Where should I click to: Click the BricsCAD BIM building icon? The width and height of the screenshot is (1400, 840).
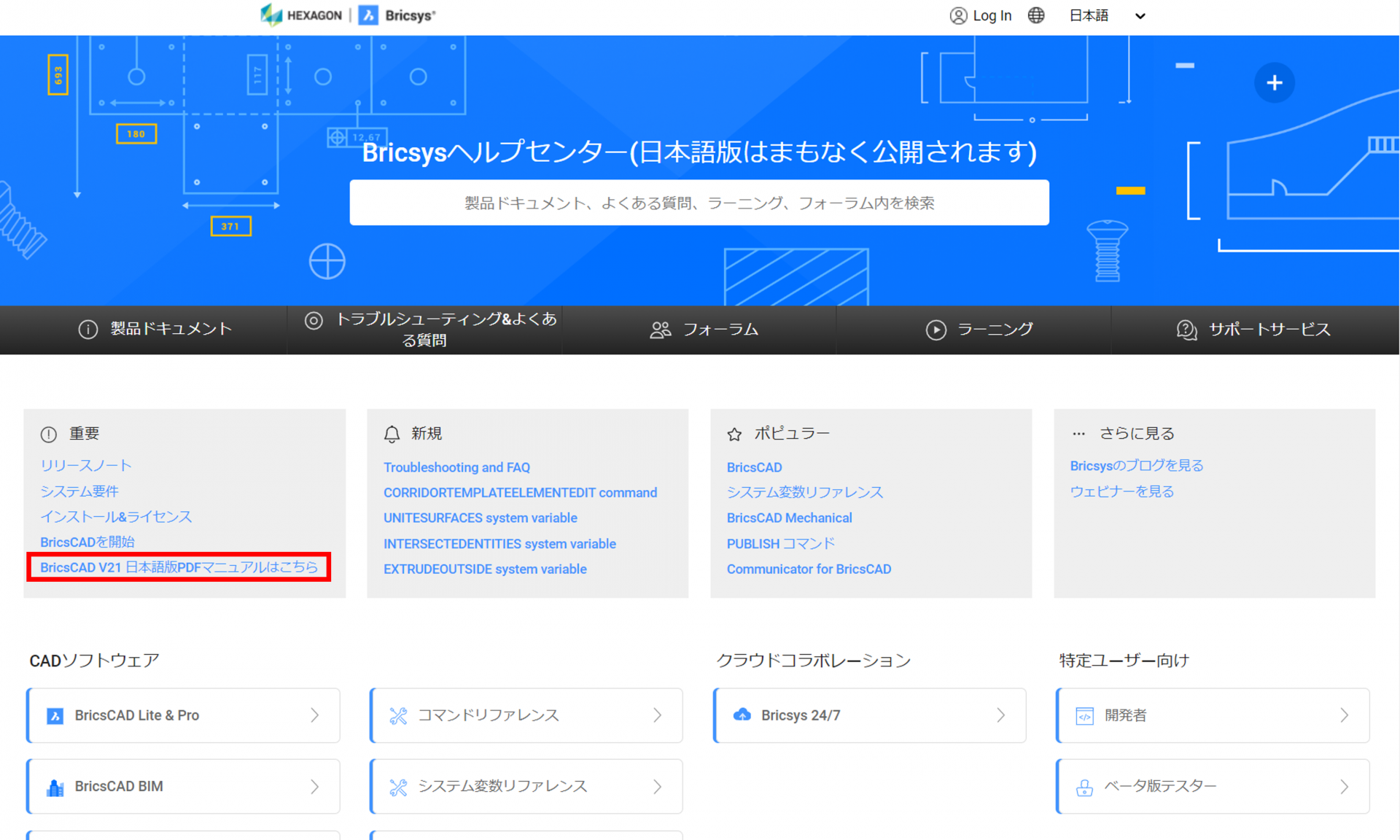click(x=55, y=787)
